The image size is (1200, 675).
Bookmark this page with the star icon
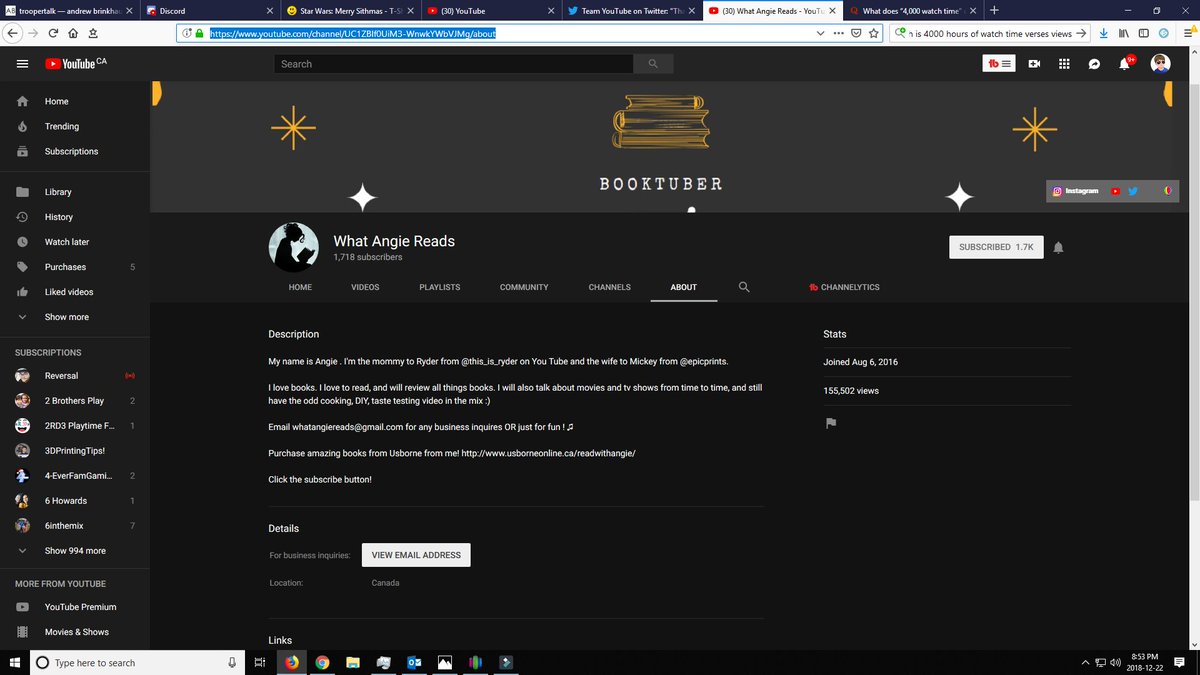click(x=874, y=32)
